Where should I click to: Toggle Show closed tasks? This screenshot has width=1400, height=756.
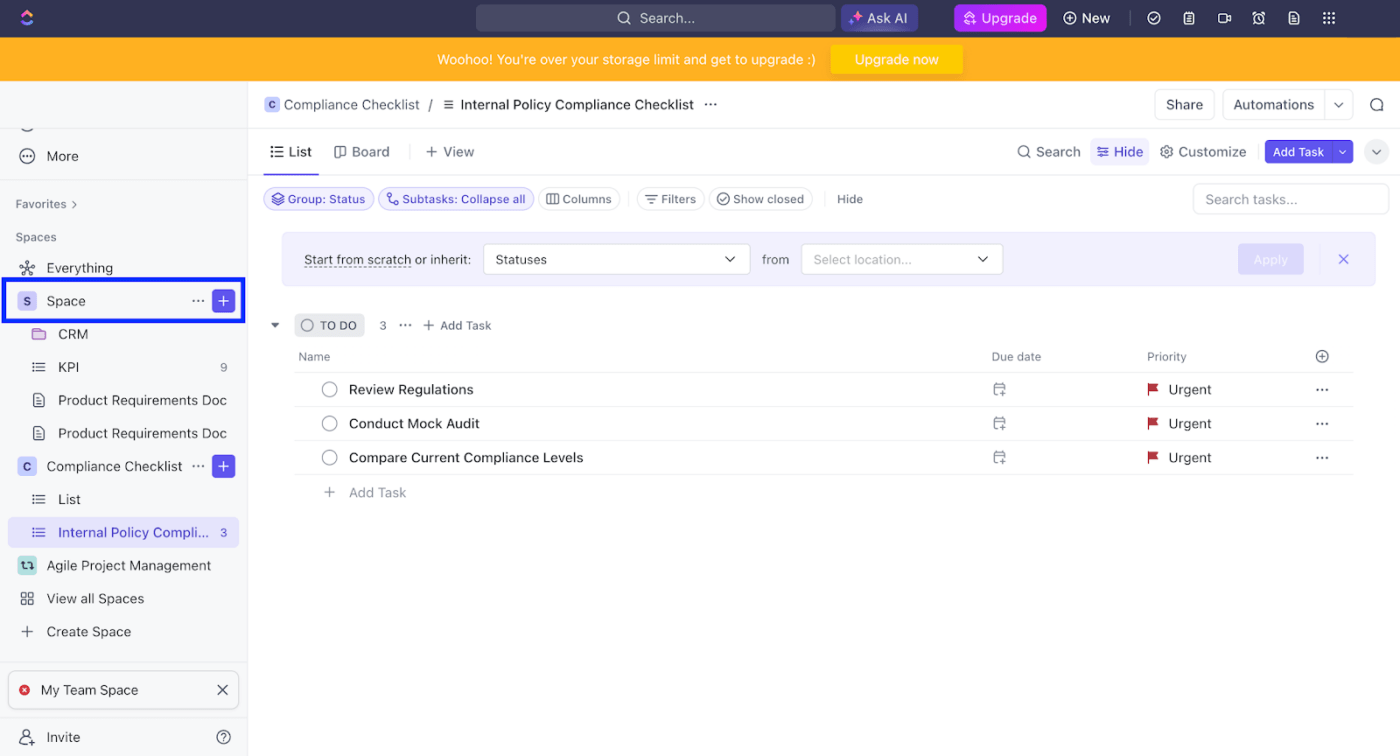(x=760, y=199)
